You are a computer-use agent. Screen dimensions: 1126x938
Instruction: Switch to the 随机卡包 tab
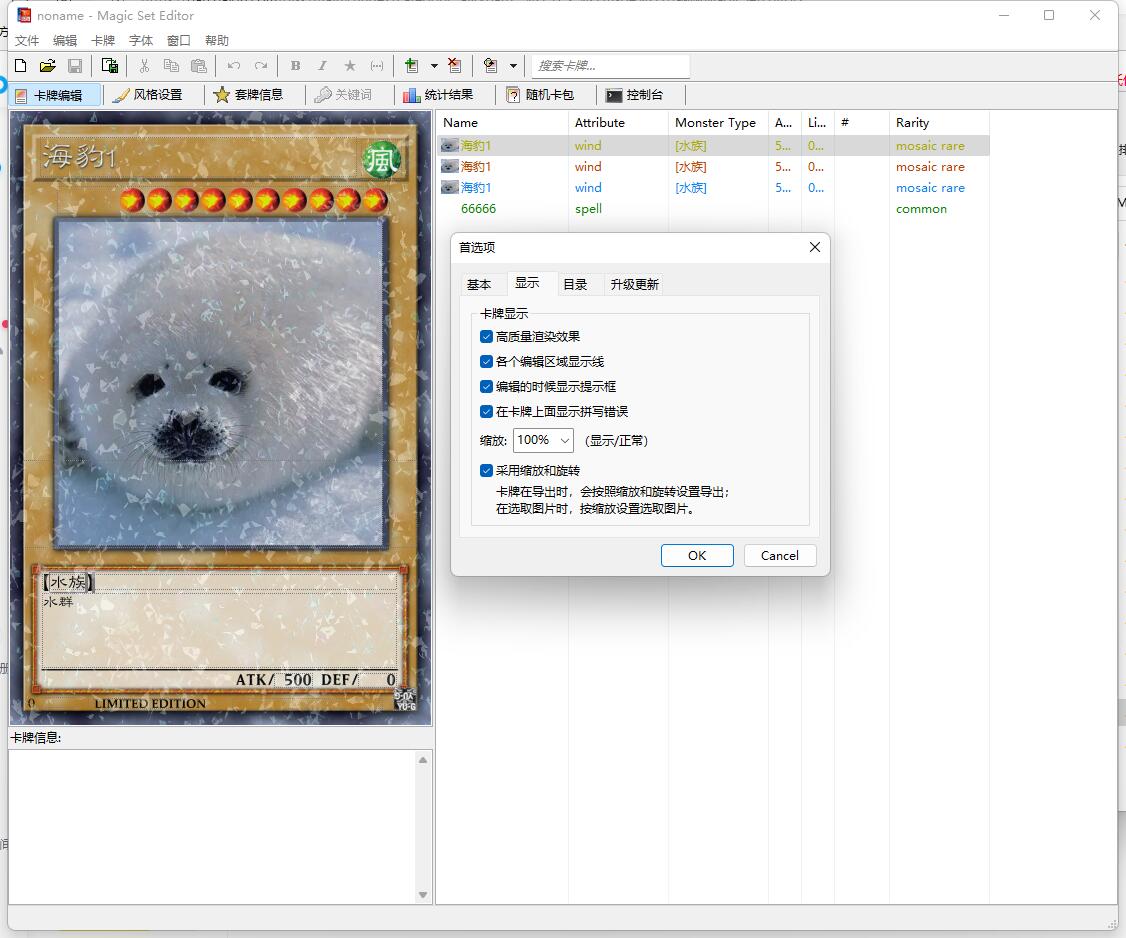click(540, 95)
